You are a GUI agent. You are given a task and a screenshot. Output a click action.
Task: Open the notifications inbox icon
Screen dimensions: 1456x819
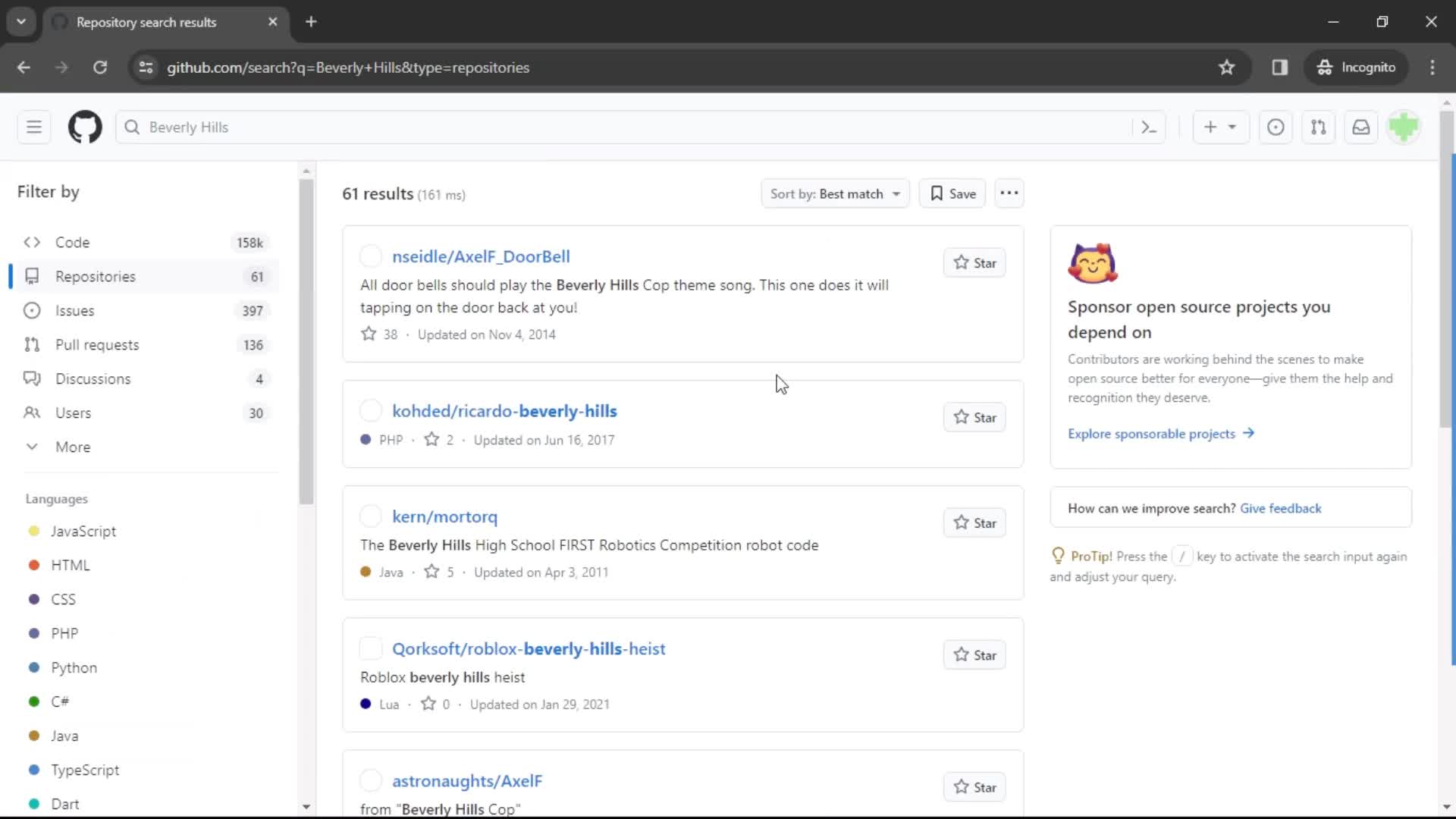(1361, 127)
